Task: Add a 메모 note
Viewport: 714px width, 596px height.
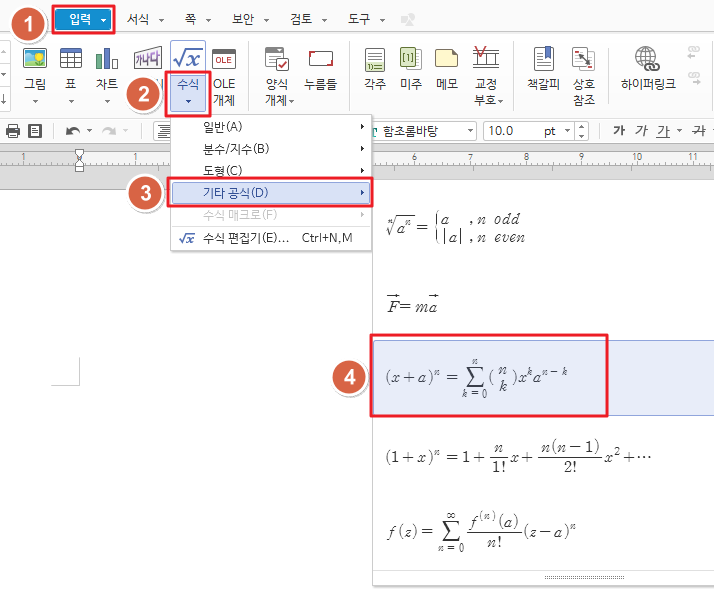Action: (x=447, y=59)
